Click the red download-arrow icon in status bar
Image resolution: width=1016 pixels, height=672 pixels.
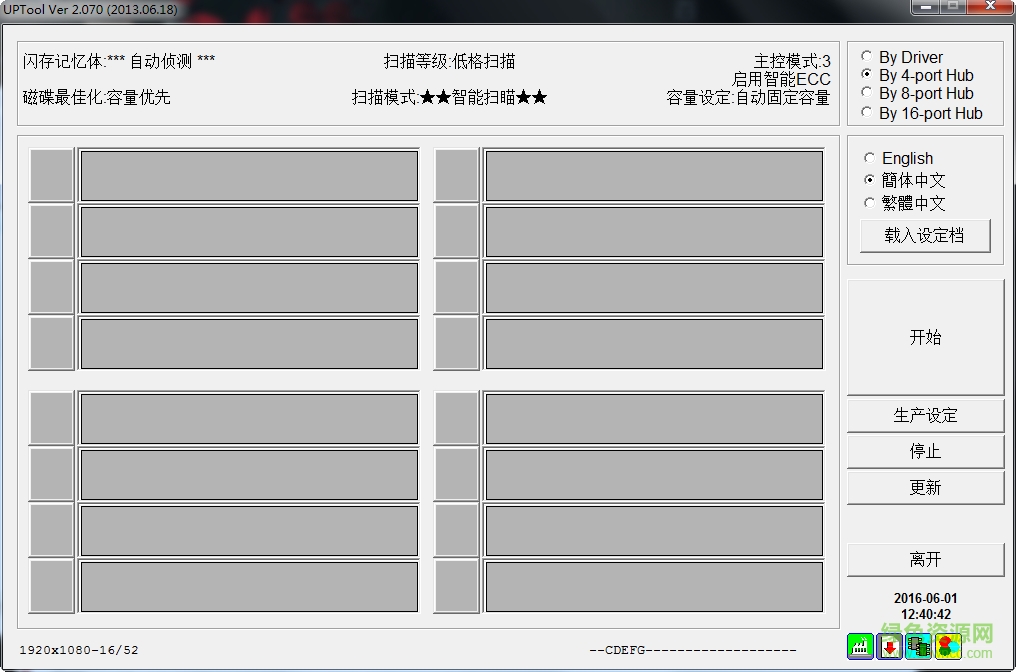(889, 647)
